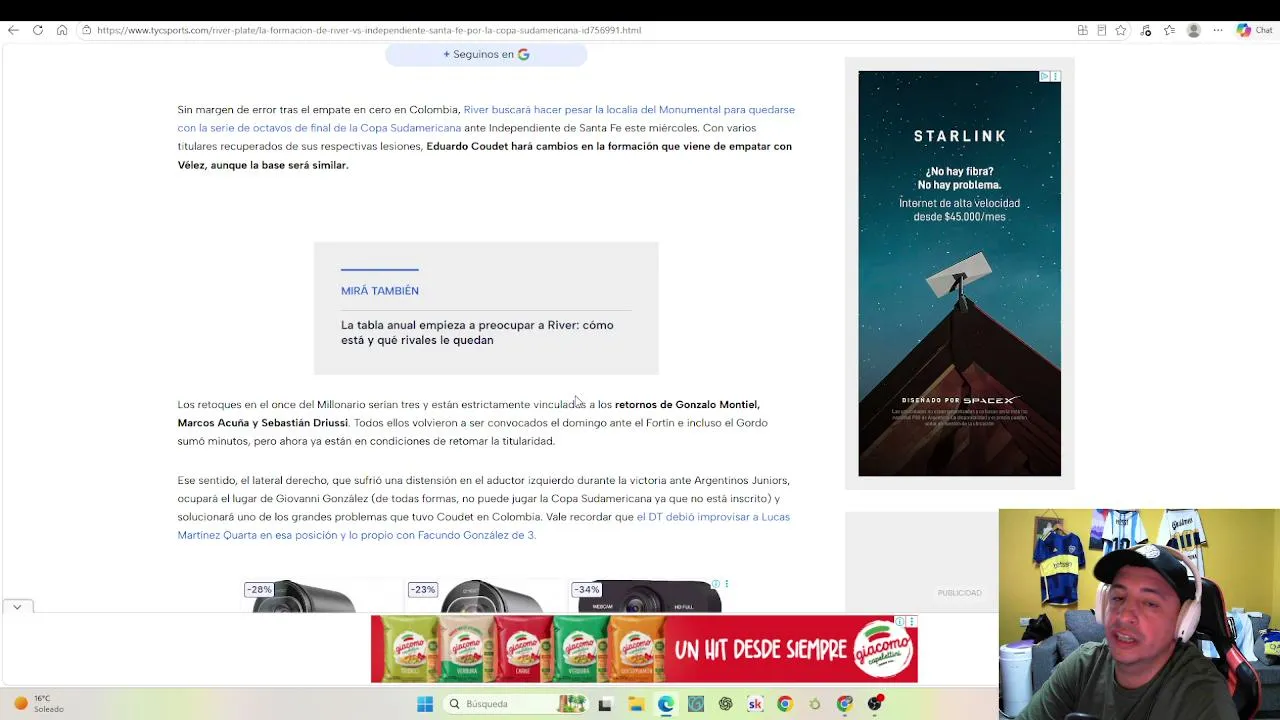Open the favorites list

tap(1169, 30)
